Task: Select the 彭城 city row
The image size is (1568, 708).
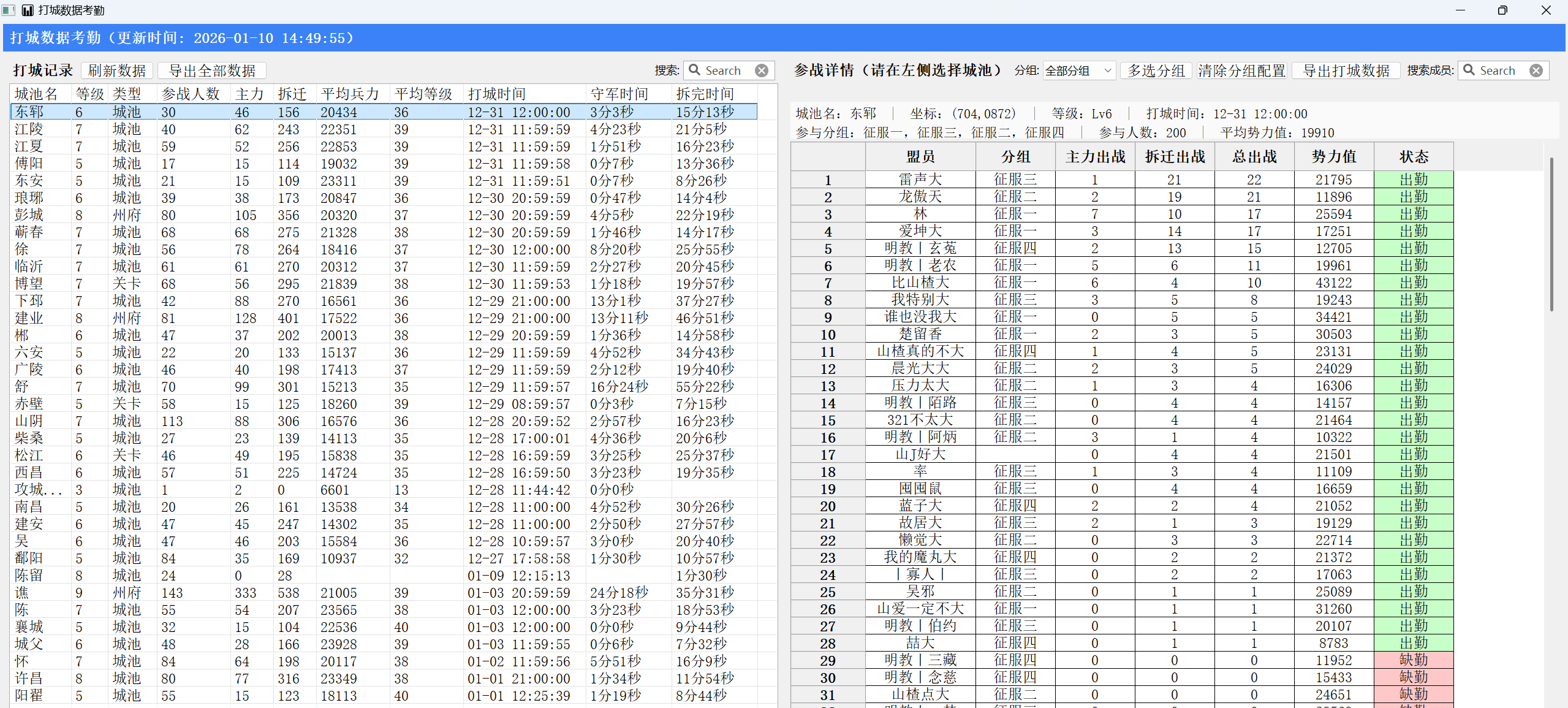Action: [384, 215]
